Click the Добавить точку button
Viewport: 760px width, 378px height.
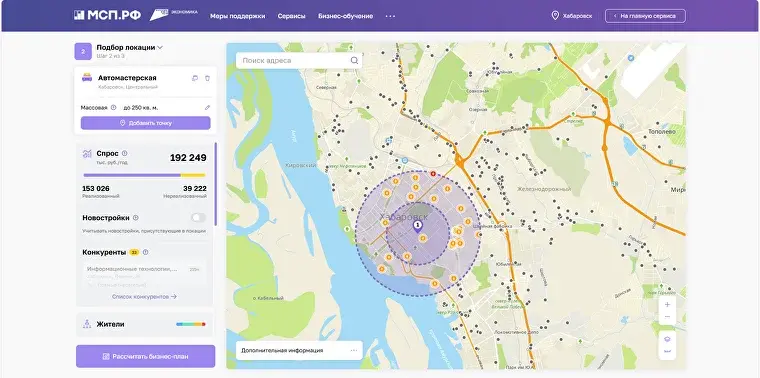coord(145,123)
